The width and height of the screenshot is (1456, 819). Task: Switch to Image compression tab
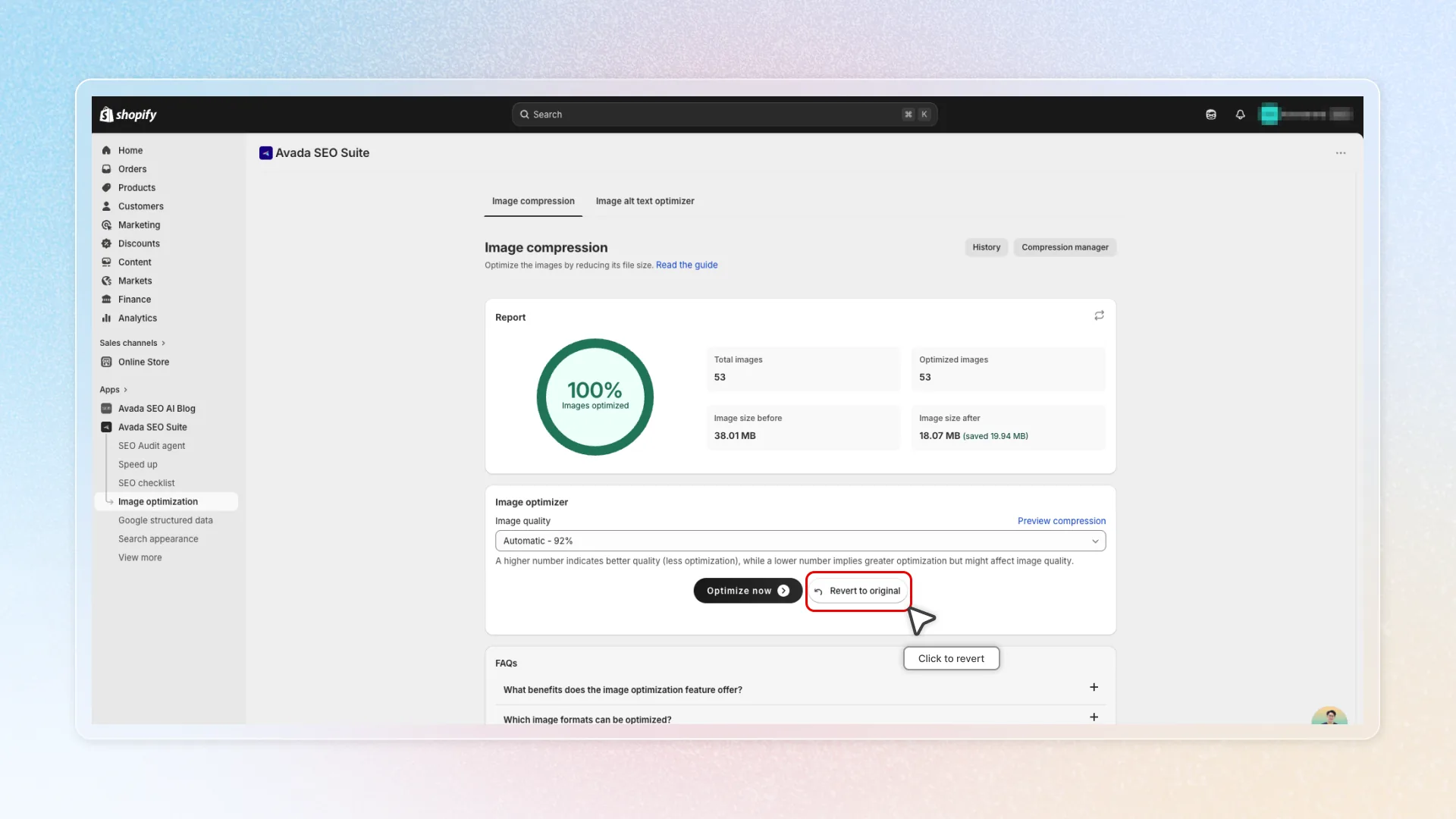click(x=533, y=201)
